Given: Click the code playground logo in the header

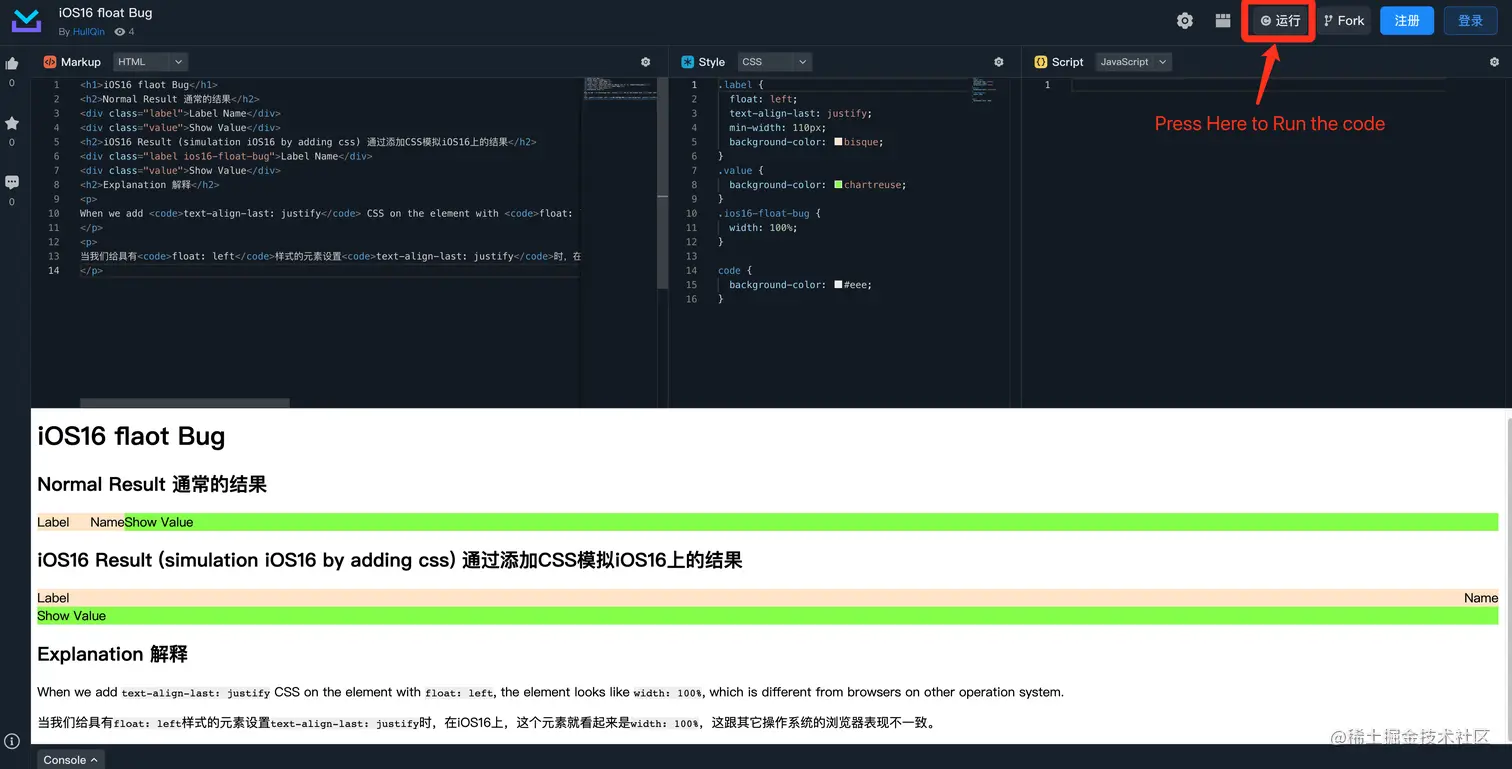Looking at the screenshot, I should point(27,21).
